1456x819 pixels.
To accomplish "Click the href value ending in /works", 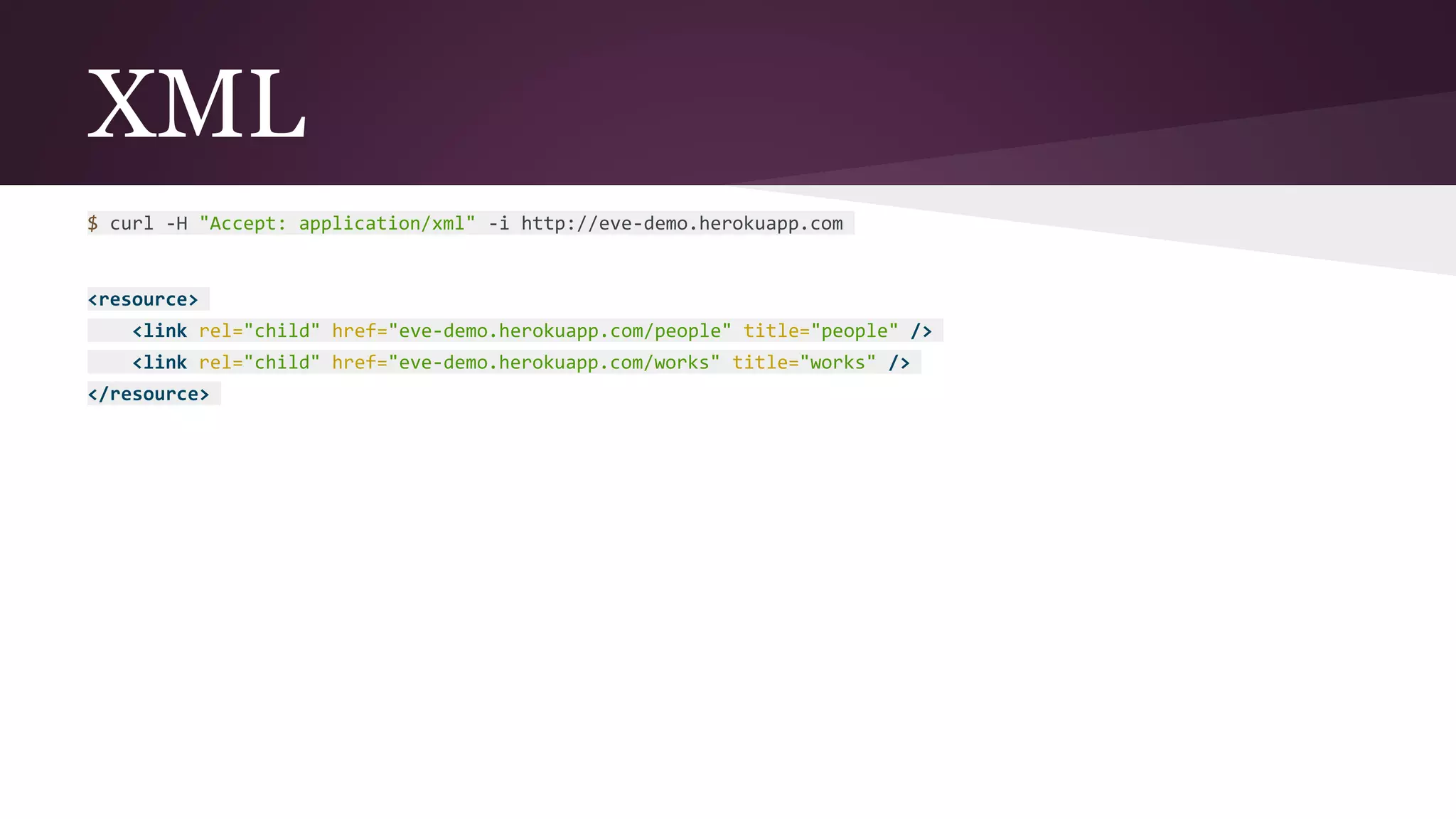I will (x=554, y=363).
